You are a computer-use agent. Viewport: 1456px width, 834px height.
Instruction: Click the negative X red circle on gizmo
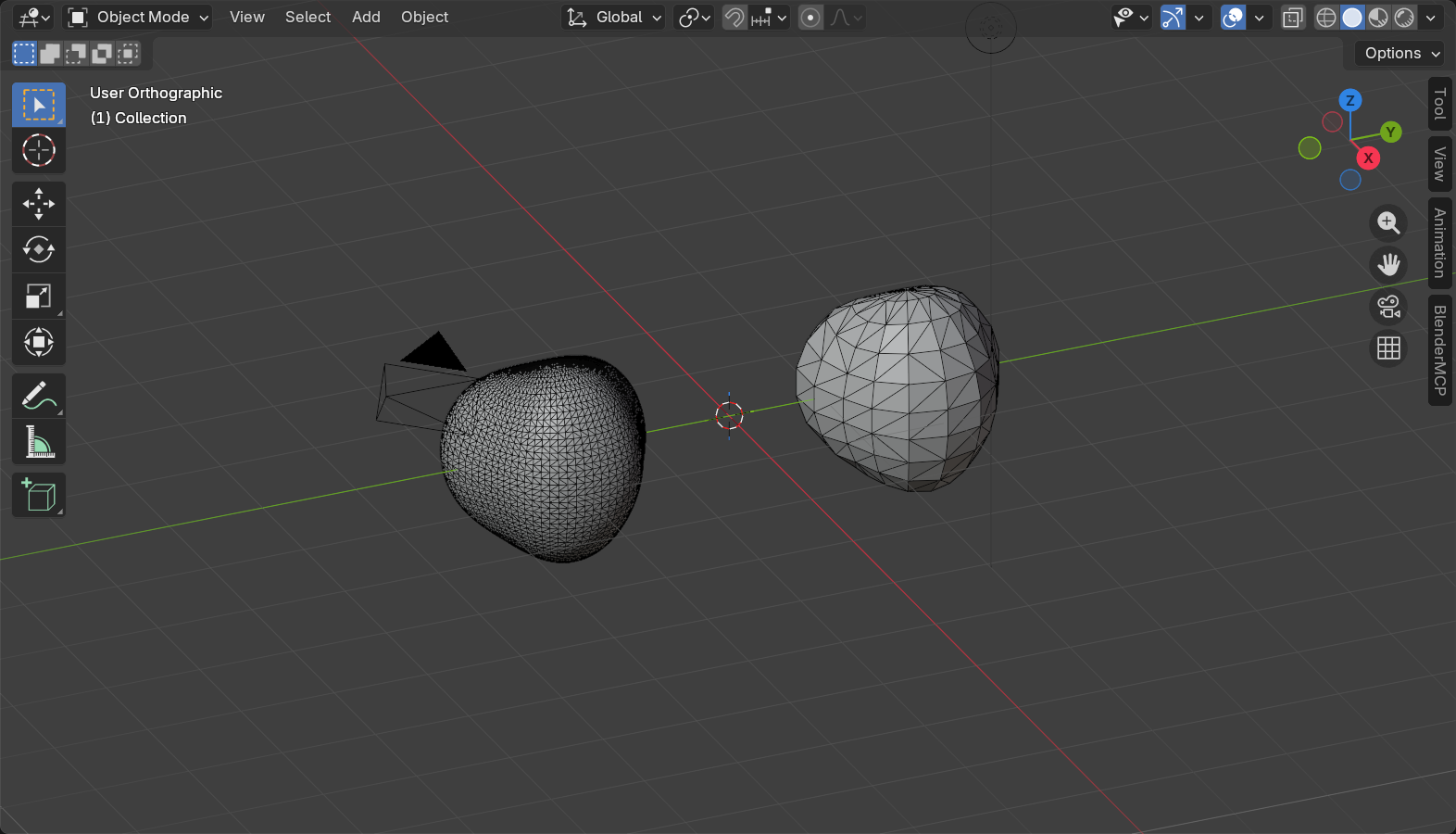coord(1332,121)
